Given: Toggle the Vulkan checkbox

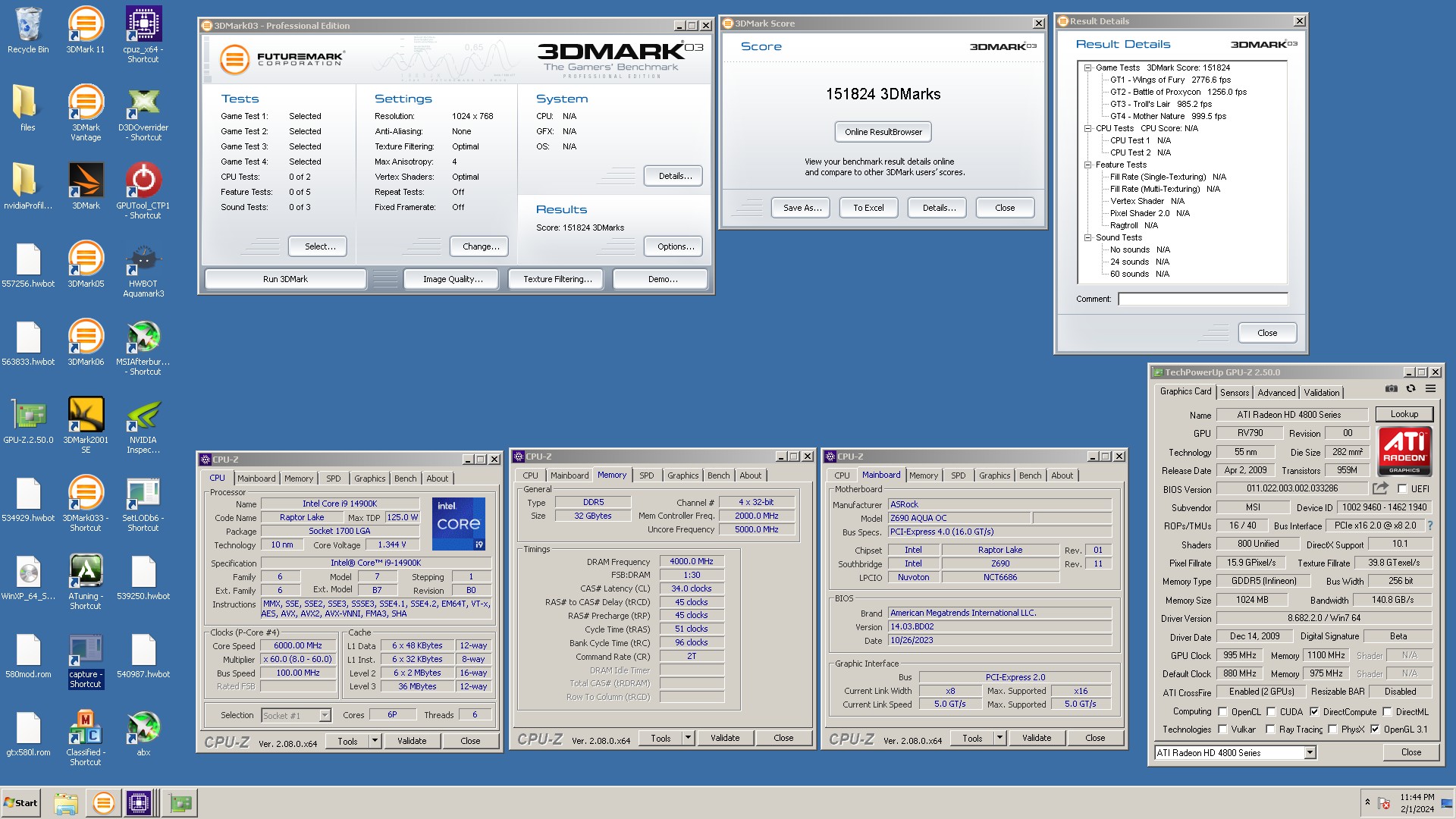Looking at the screenshot, I should click(1222, 730).
